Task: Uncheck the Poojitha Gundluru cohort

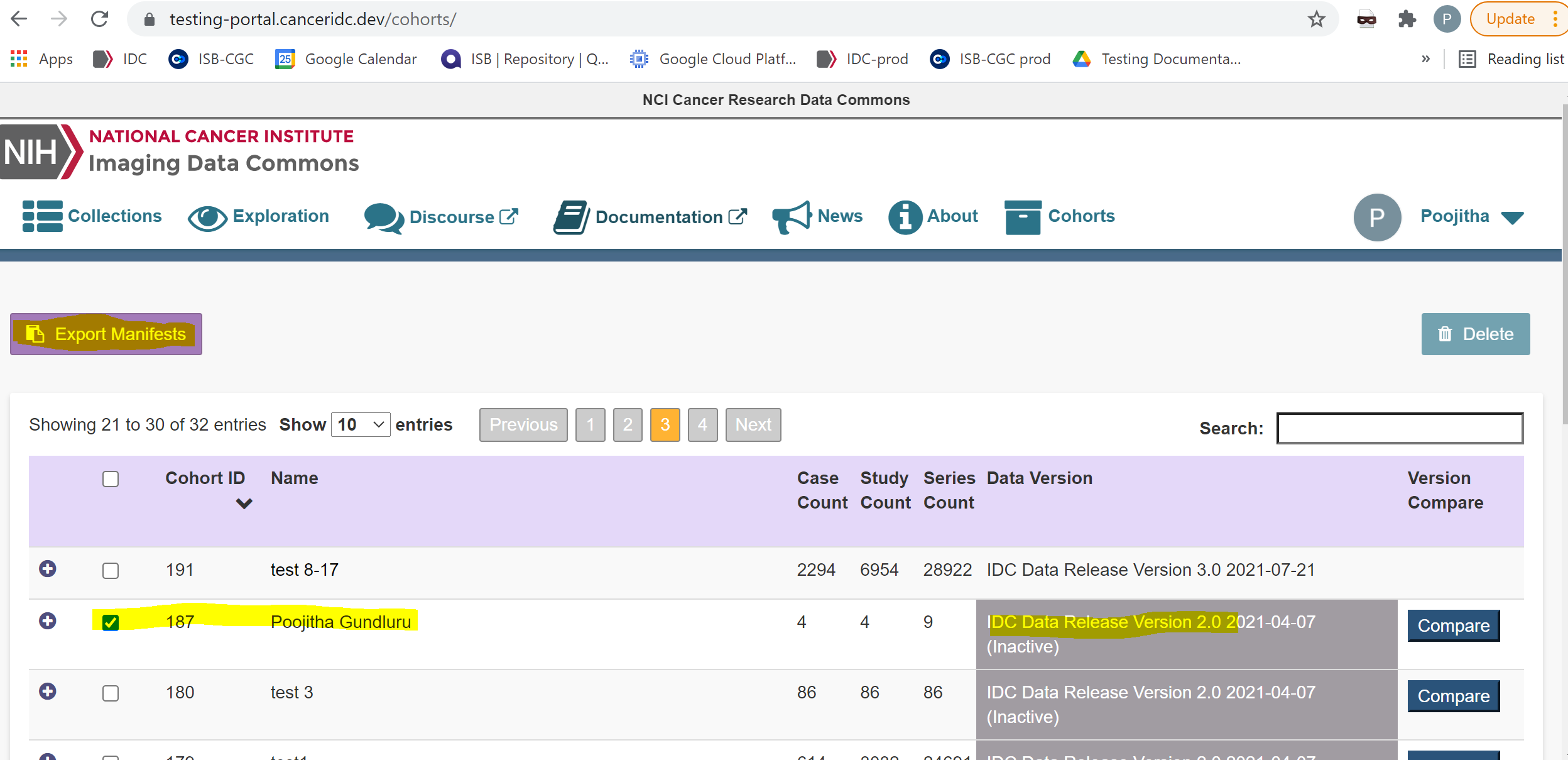Action: tap(111, 621)
